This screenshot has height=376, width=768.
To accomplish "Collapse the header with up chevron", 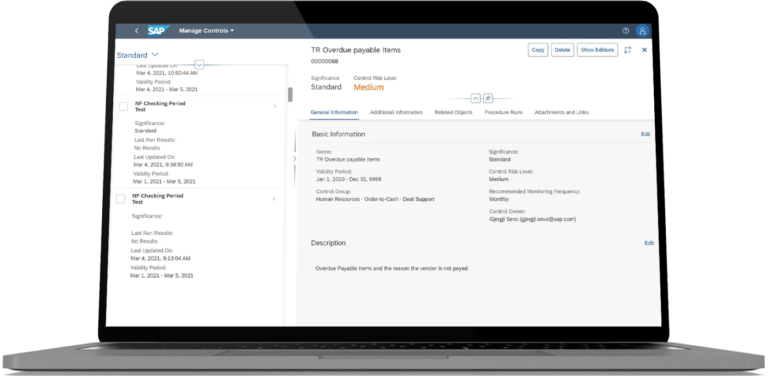I will click(x=476, y=98).
